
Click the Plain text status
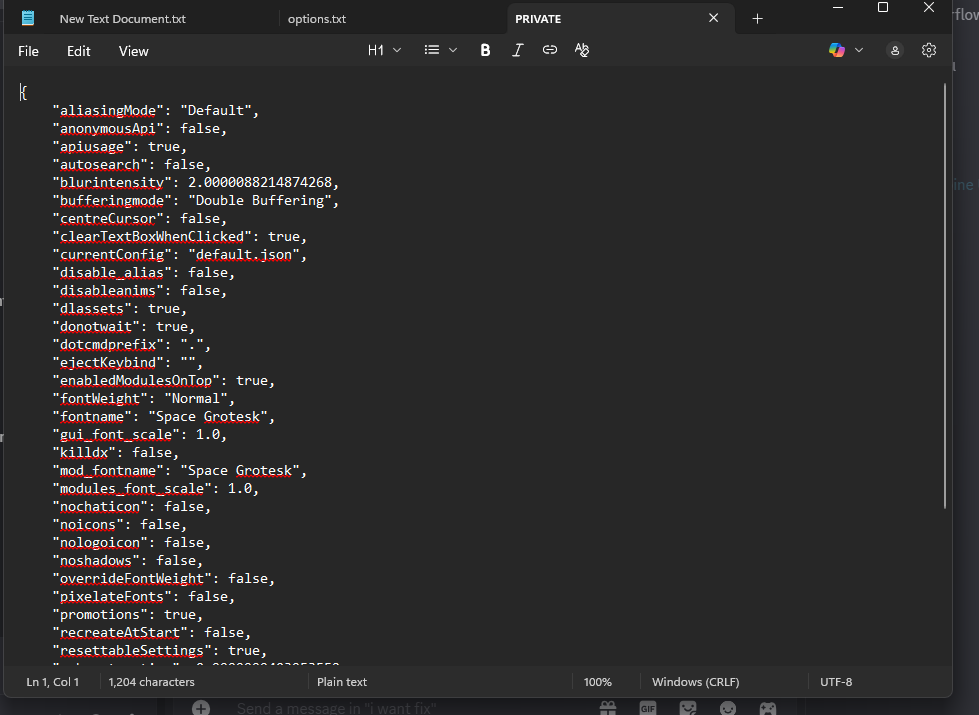pos(342,682)
